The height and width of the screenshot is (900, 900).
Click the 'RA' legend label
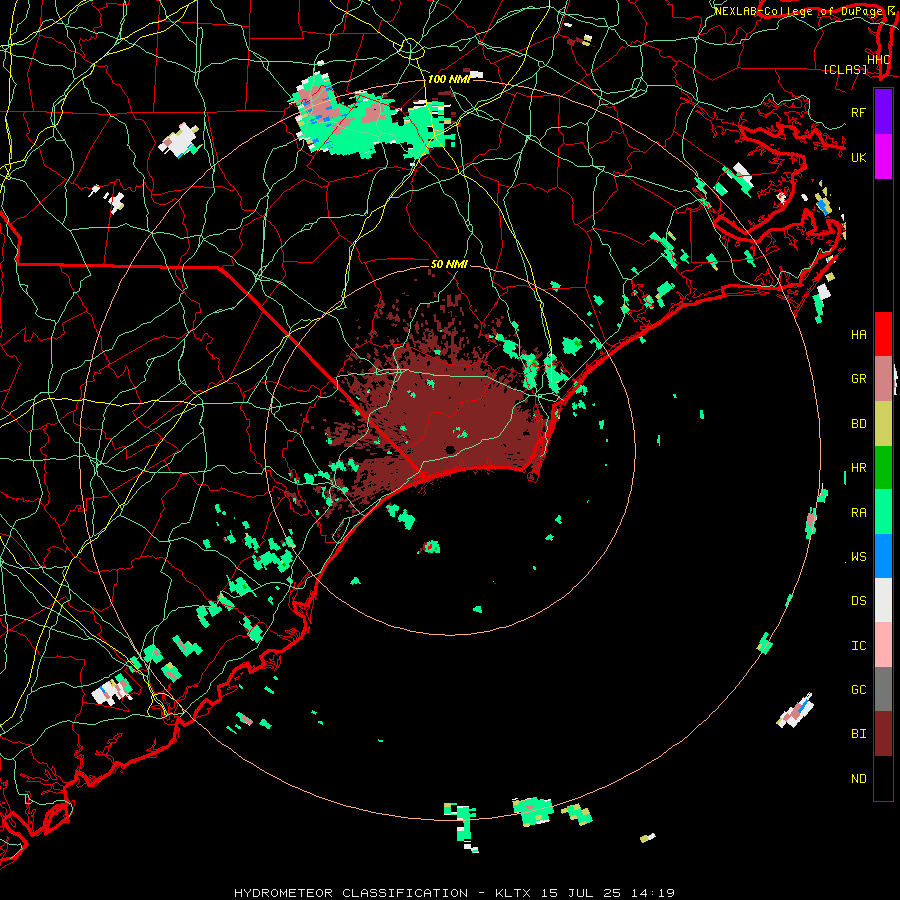(x=858, y=513)
